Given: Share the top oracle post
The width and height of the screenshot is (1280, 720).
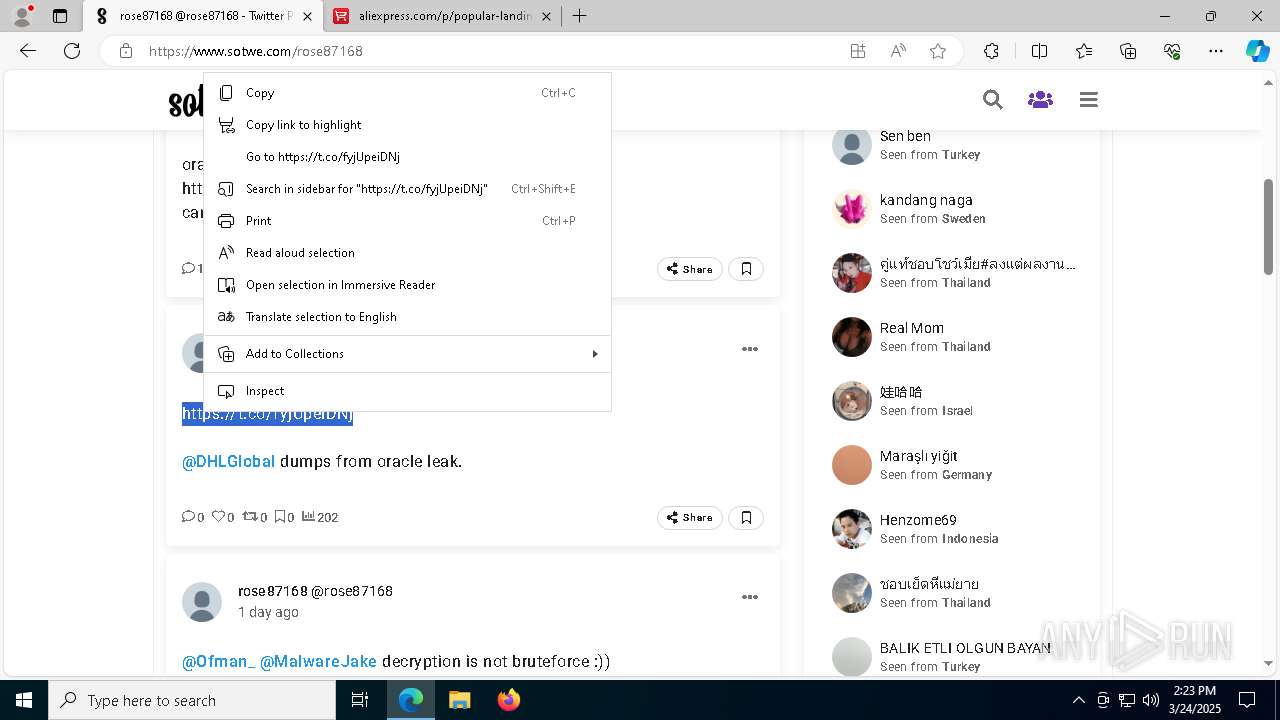Looking at the screenshot, I should click(690, 269).
